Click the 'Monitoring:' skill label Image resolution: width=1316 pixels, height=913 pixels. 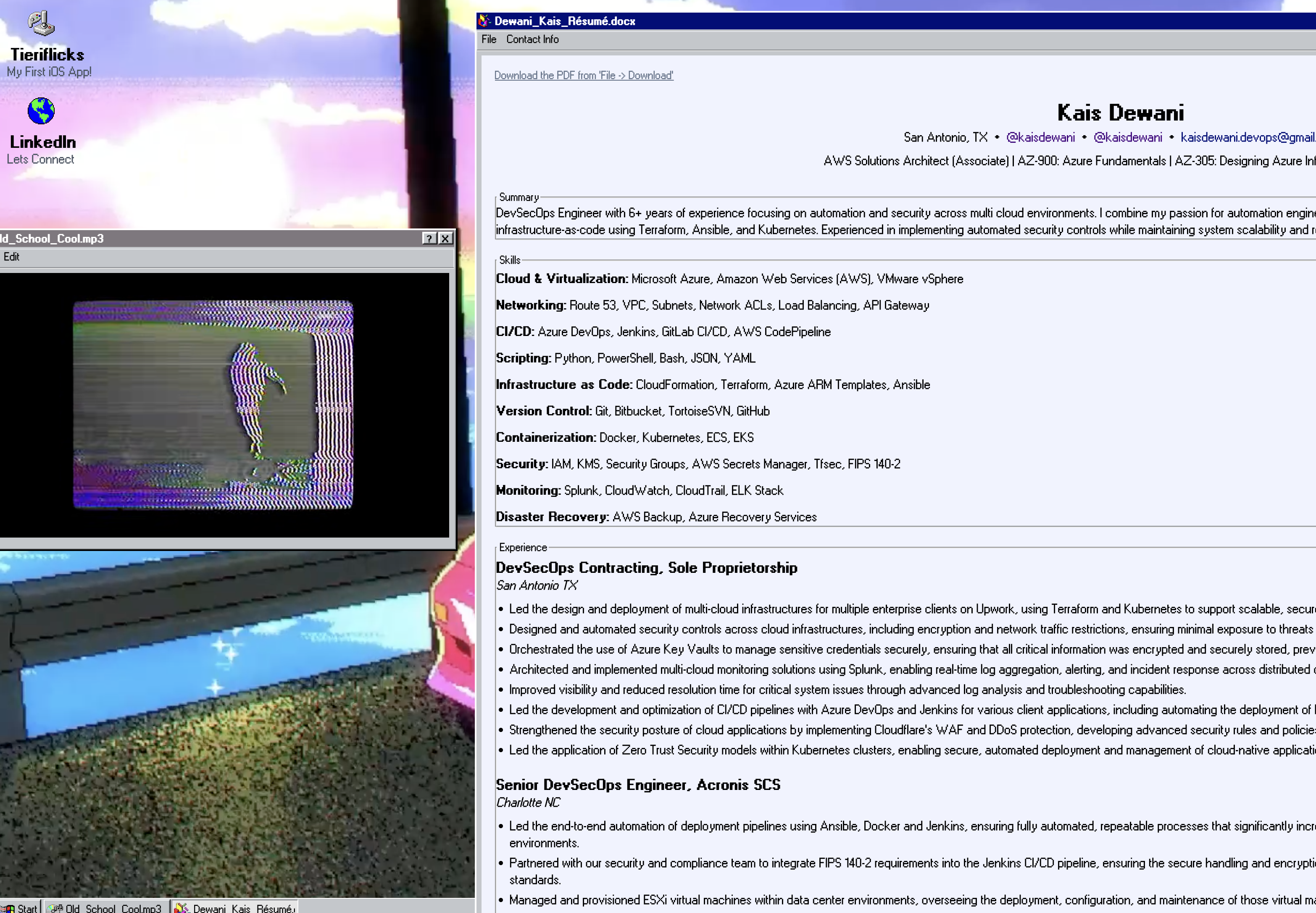(x=528, y=490)
